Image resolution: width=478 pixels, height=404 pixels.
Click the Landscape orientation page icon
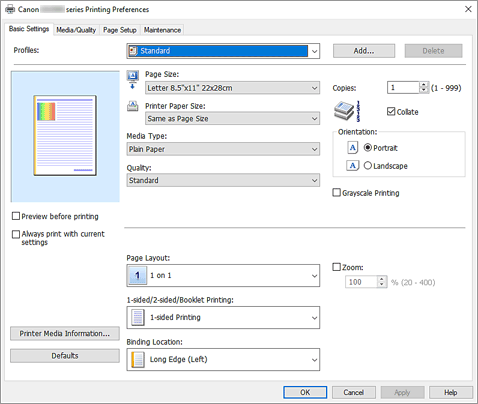tap(352, 165)
